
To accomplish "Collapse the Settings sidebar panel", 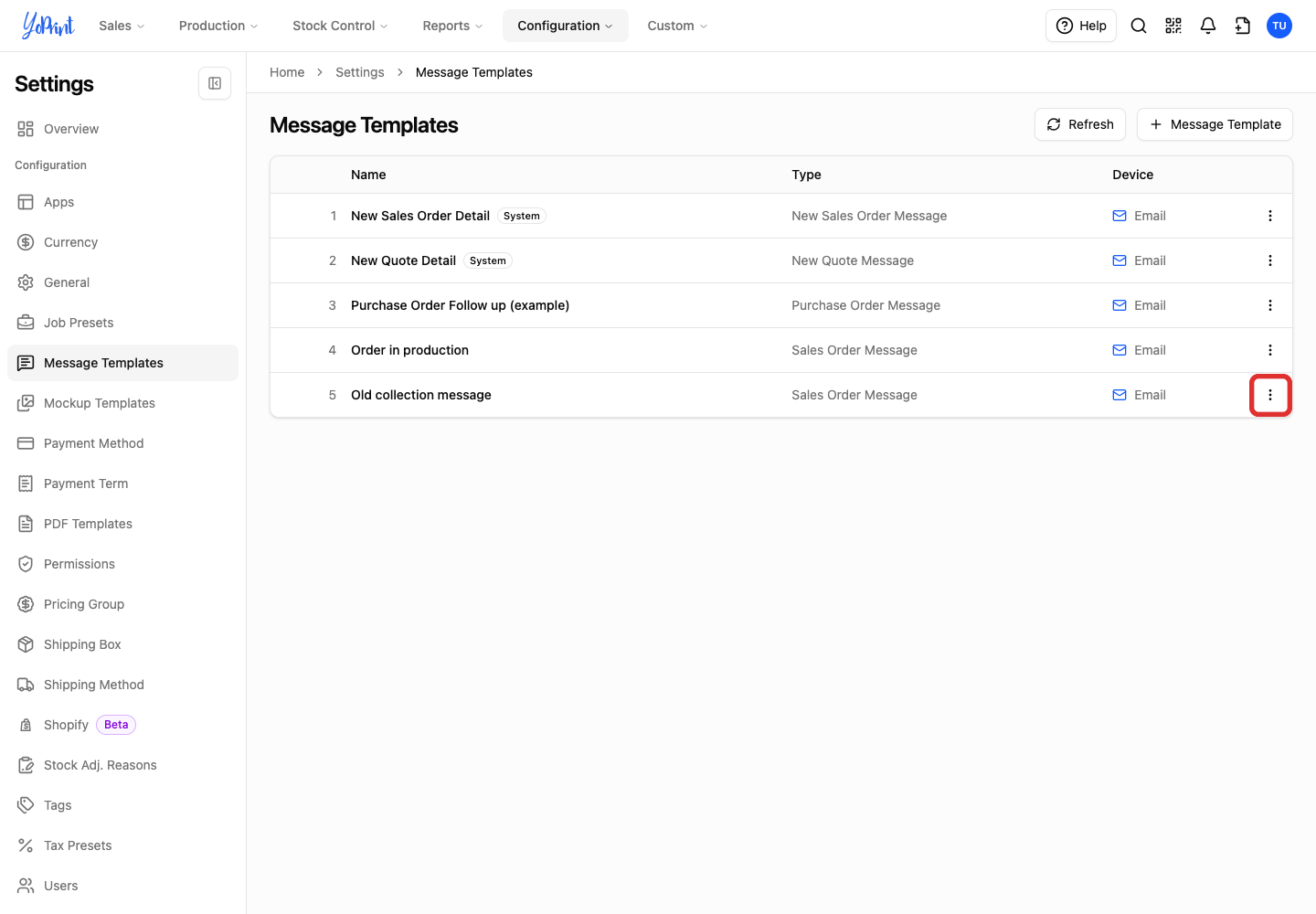I will pyautogui.click(x=215, y=83).
